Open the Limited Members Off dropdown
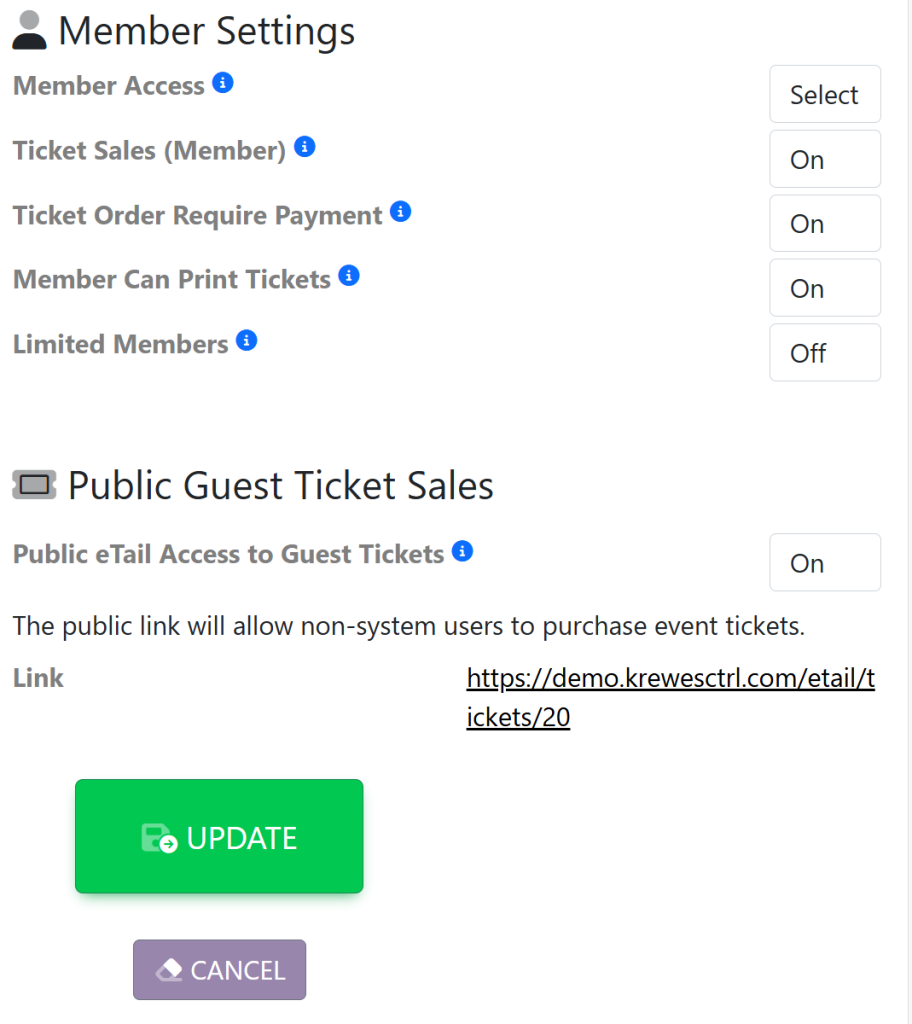This screenshot has width=912, height=1024. click(824, 353)
